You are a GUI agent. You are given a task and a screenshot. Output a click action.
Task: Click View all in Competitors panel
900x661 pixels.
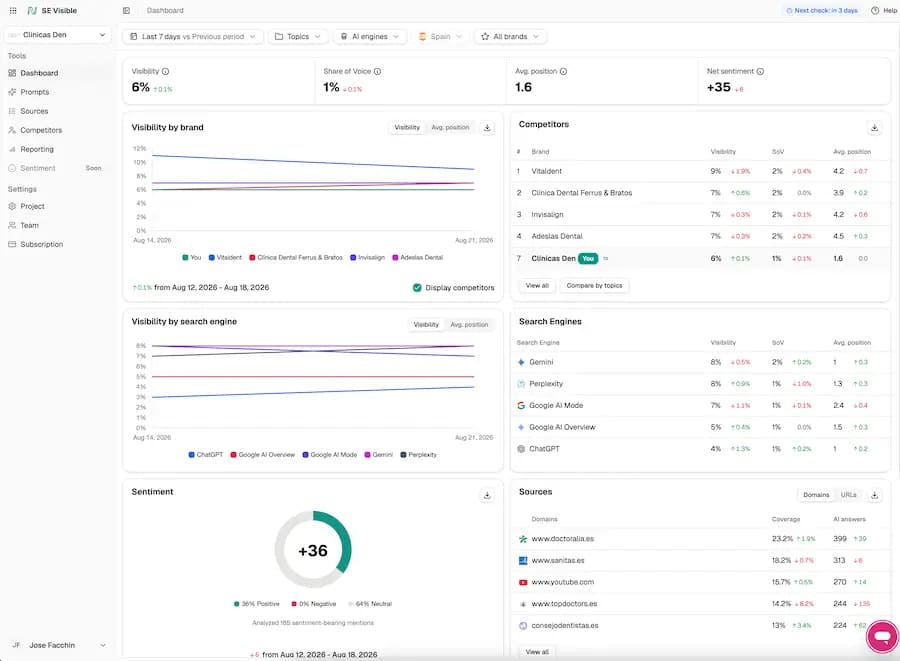coord(537,286)
